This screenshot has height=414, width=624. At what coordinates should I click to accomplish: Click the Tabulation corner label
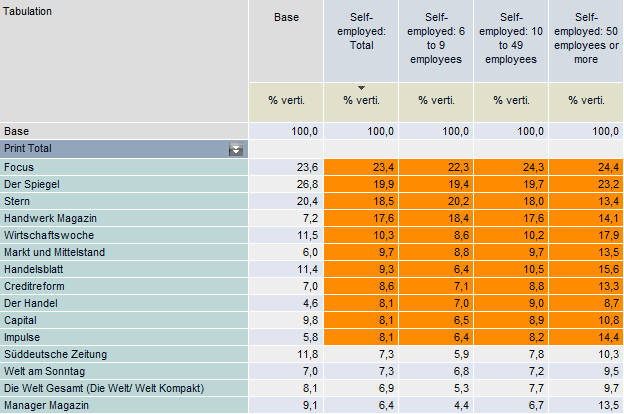(27, 11)
